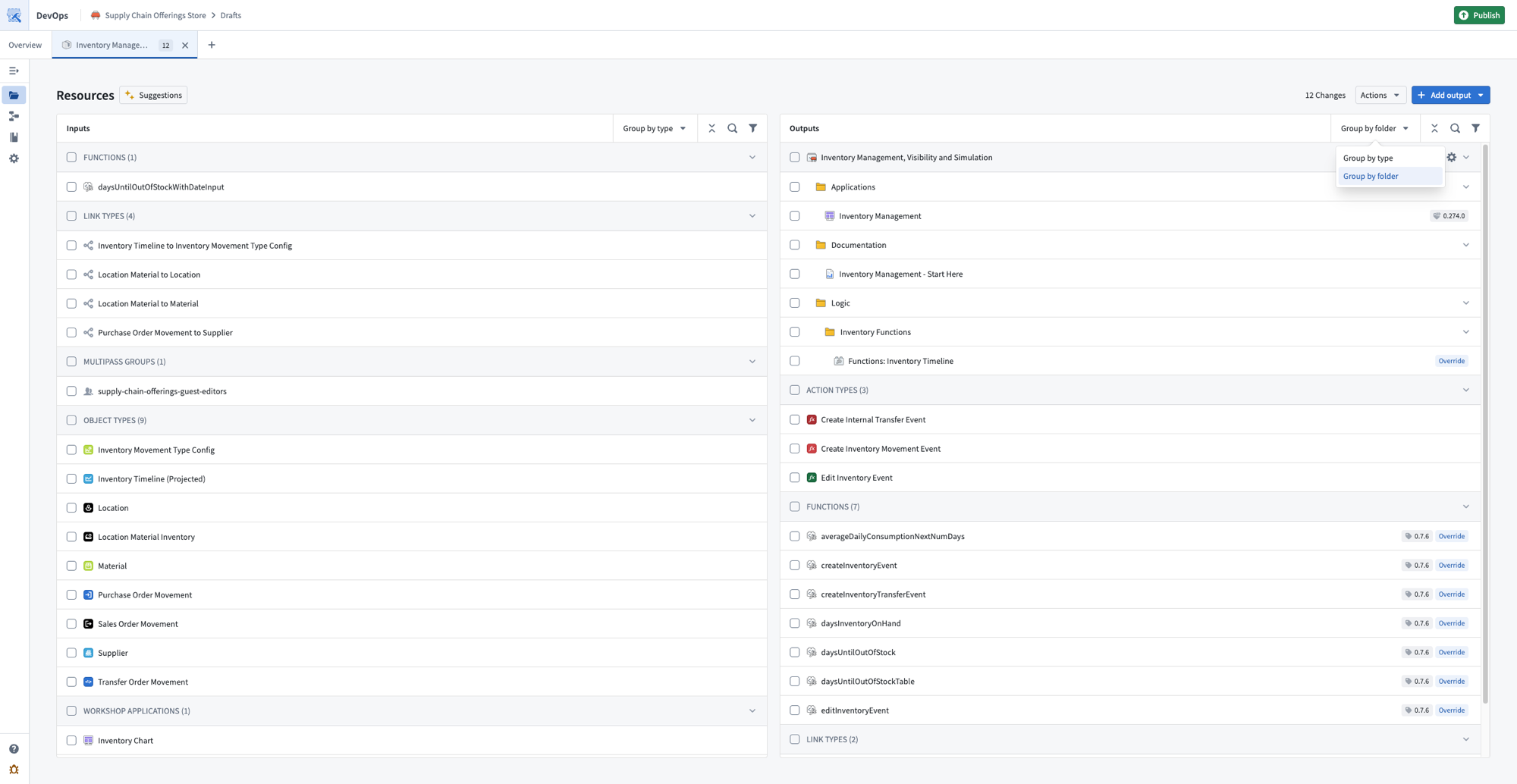Open gear settings for Inventory Management package
The image size is (1517, 784).
[x=1451, y=157]
